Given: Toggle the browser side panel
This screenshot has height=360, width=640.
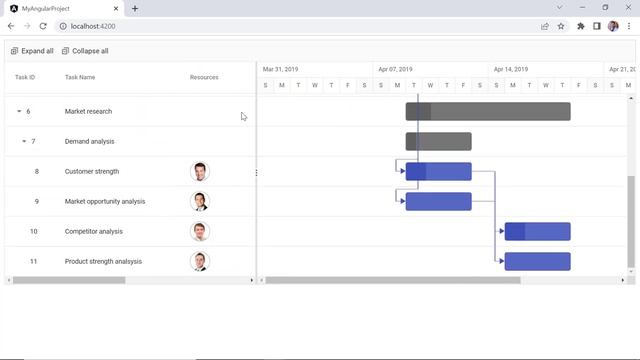Looking at the screenshot, I should tap(597, 26).
